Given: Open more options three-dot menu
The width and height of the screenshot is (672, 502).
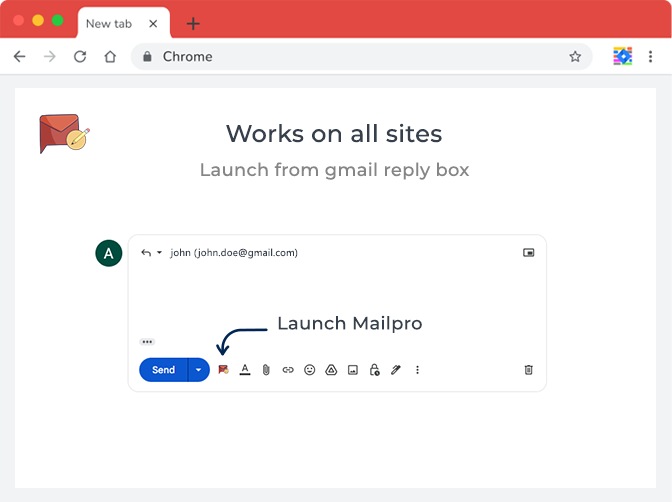Looking at the screenshot, I should click(x=417, y=370).
